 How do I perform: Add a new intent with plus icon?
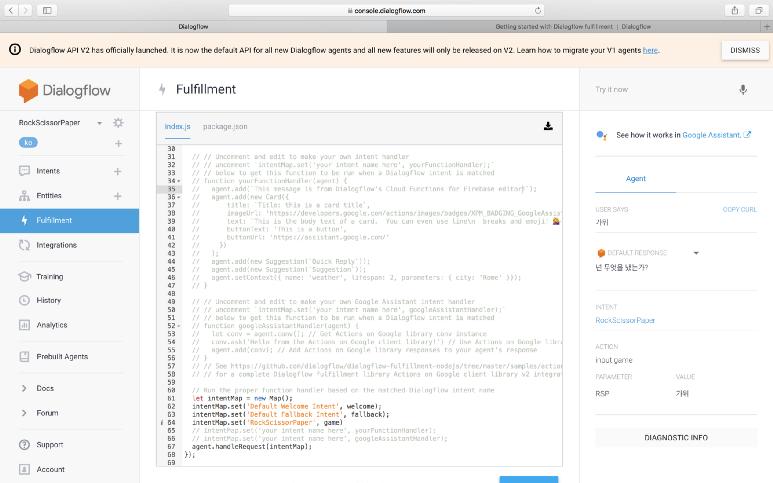[118, 171]
